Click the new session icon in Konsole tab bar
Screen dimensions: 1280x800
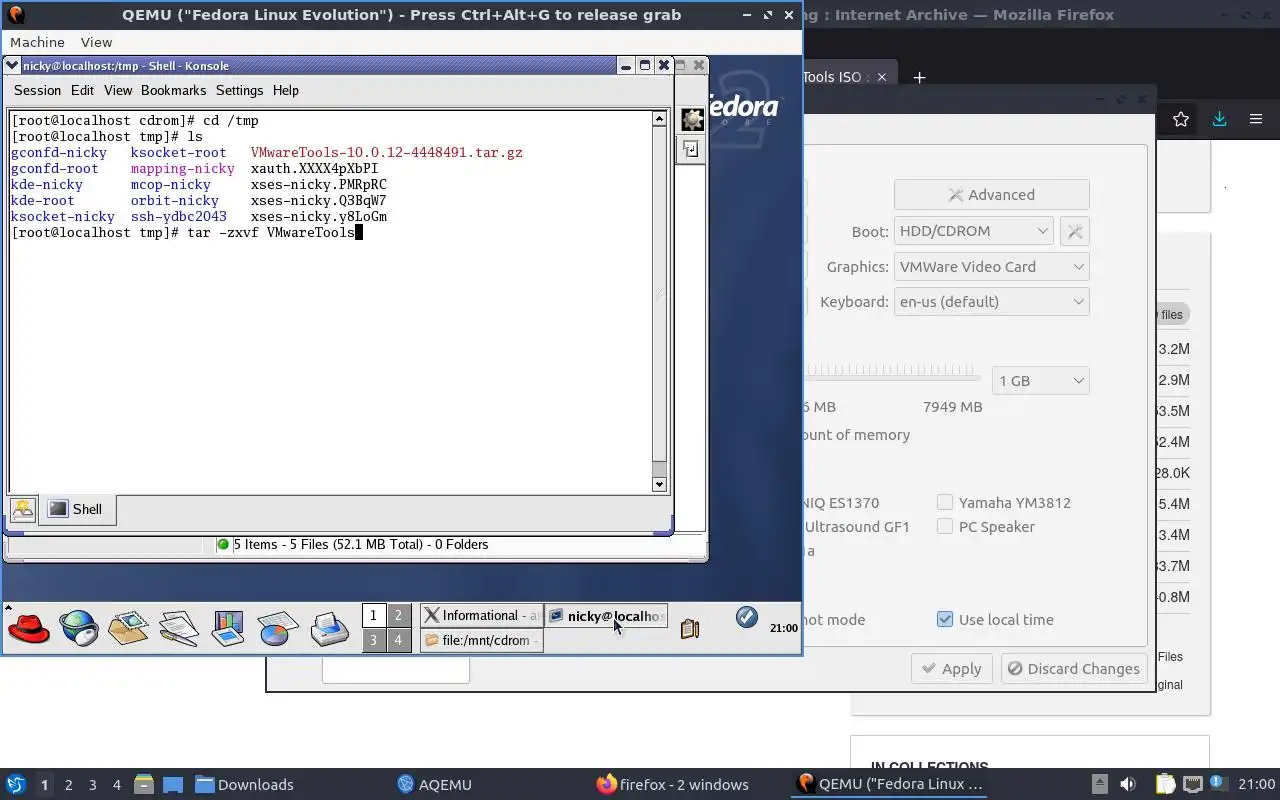23,509
